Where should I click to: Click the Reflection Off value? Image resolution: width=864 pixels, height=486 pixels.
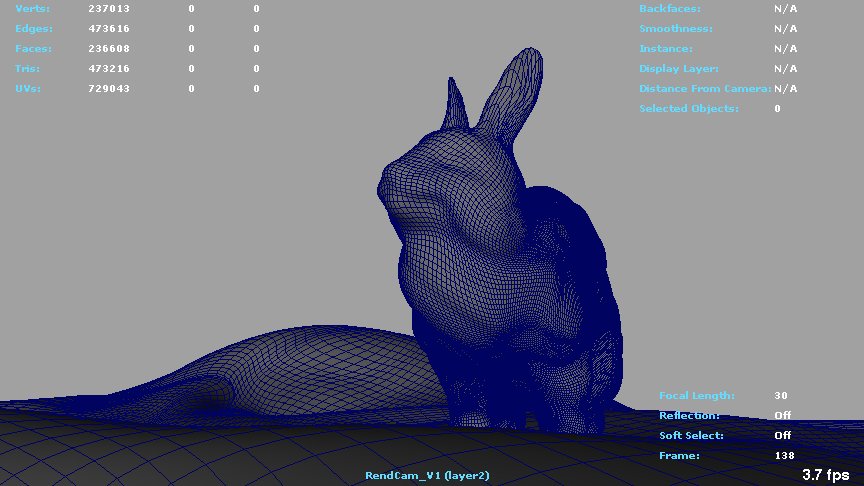(x=782, y=415)
